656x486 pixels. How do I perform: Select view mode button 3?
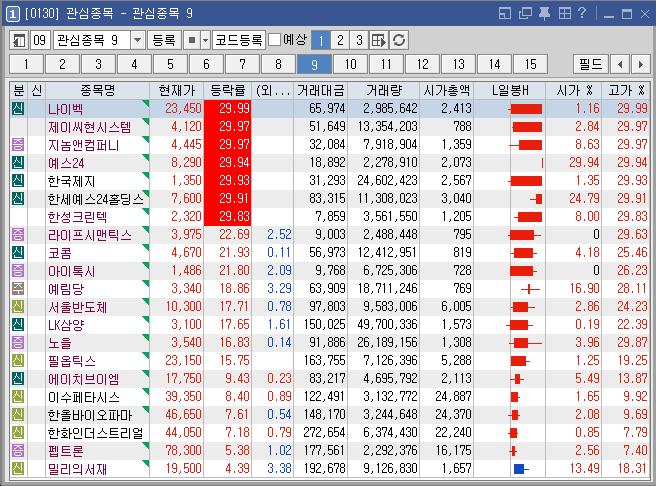pyautogui.click(x=359, y=40)
